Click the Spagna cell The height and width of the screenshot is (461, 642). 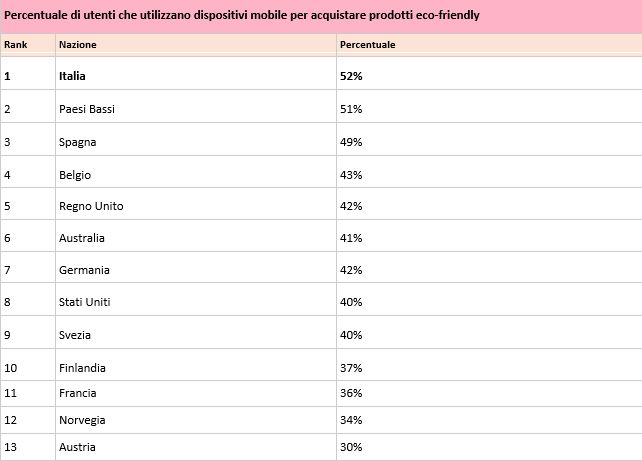tap(78, 142)
